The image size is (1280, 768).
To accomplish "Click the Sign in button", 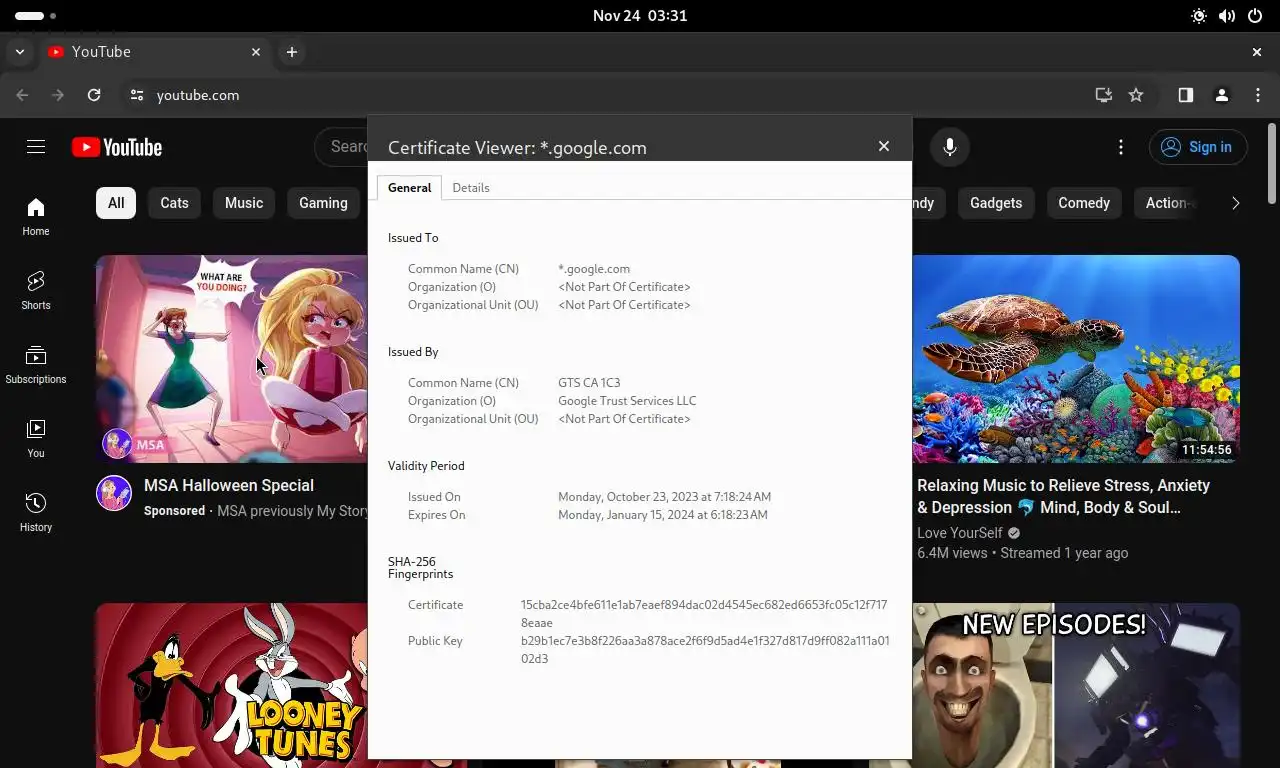I will tap(1197, 147).
